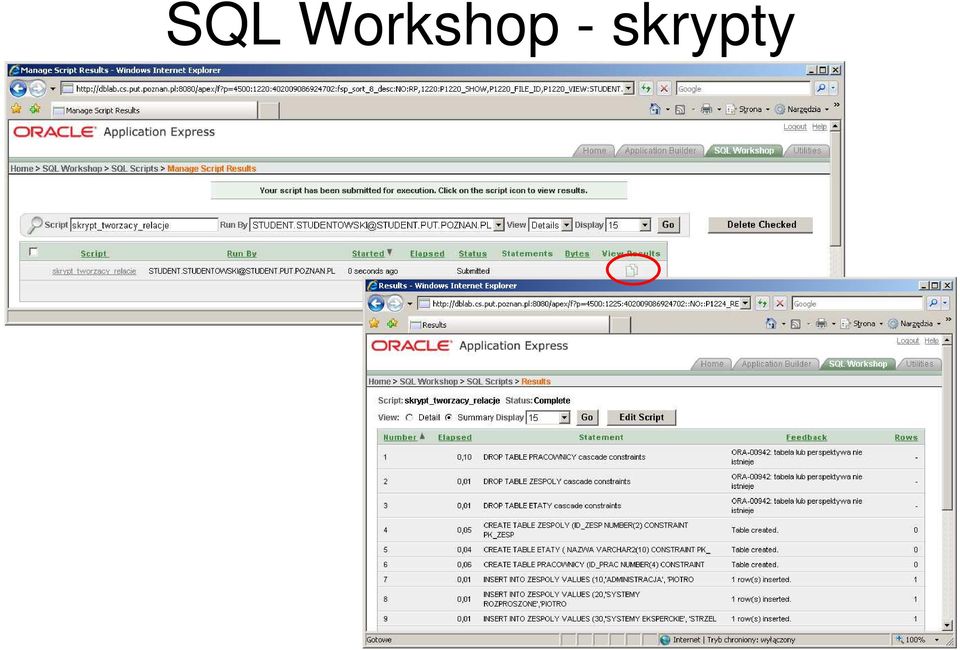Select the Summary view radio button
The height and width of the screenshot is (650, 960).
pyautogui.click(x=448, y=417)
